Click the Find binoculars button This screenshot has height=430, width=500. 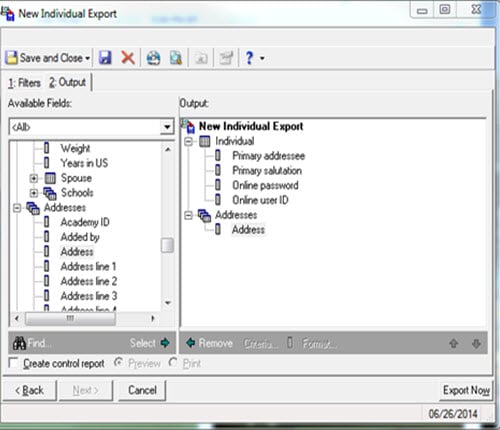32,343
